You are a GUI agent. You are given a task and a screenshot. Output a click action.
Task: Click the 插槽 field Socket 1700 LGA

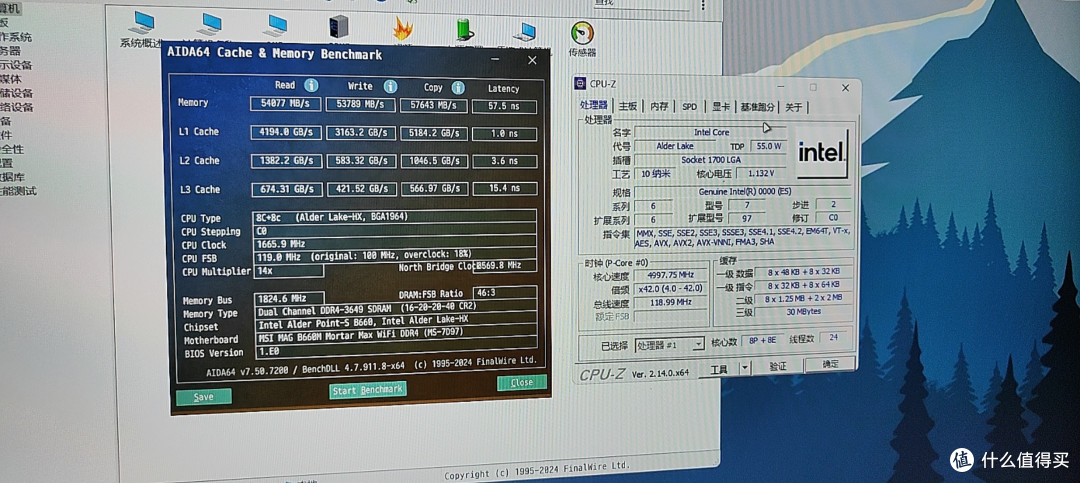pos(711,160)
